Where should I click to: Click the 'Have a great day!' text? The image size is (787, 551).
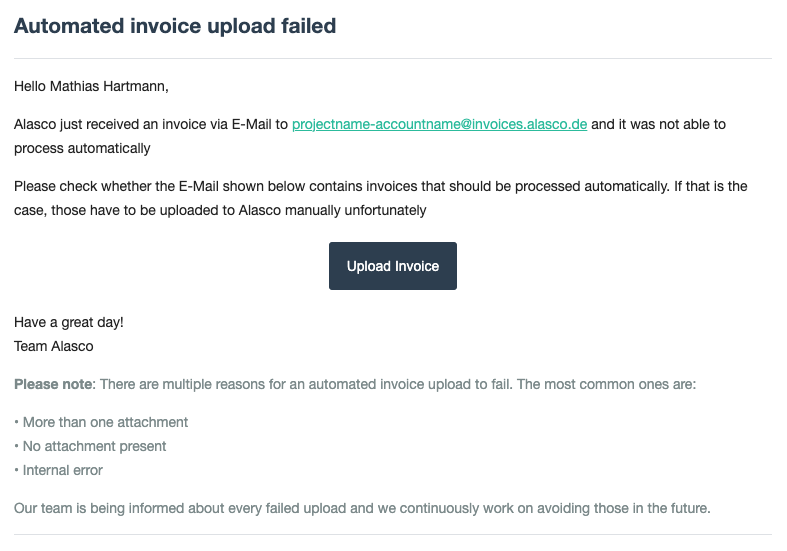point(69,323)
